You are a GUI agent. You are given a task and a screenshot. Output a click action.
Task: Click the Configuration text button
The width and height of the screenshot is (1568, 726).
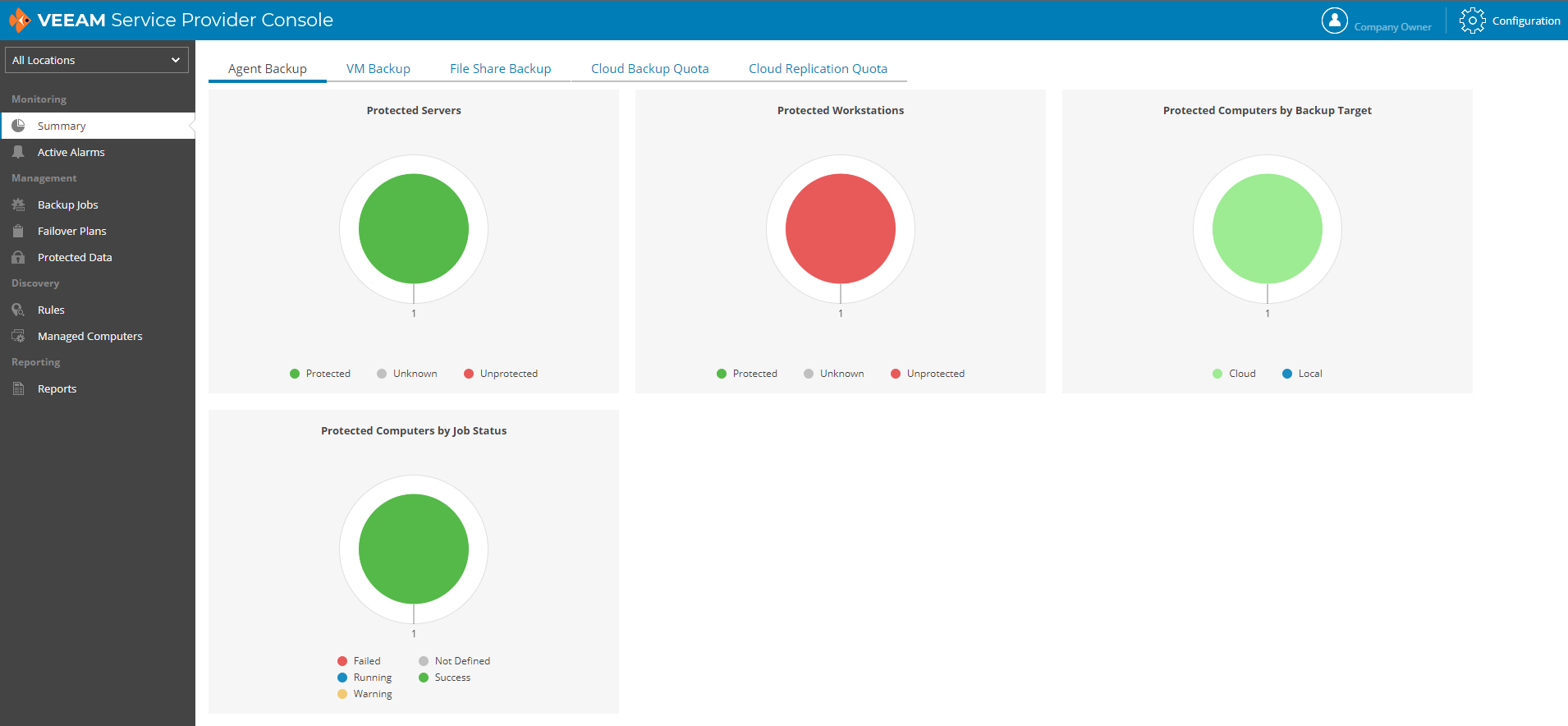click(1526, 21)
